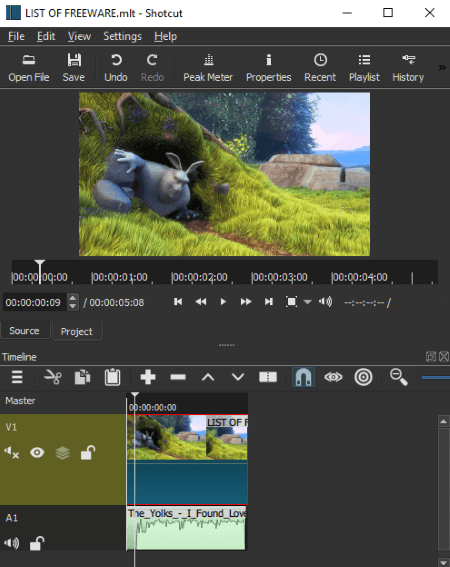
Task: Open the Properties panel
Action: [x=268, y=68]
